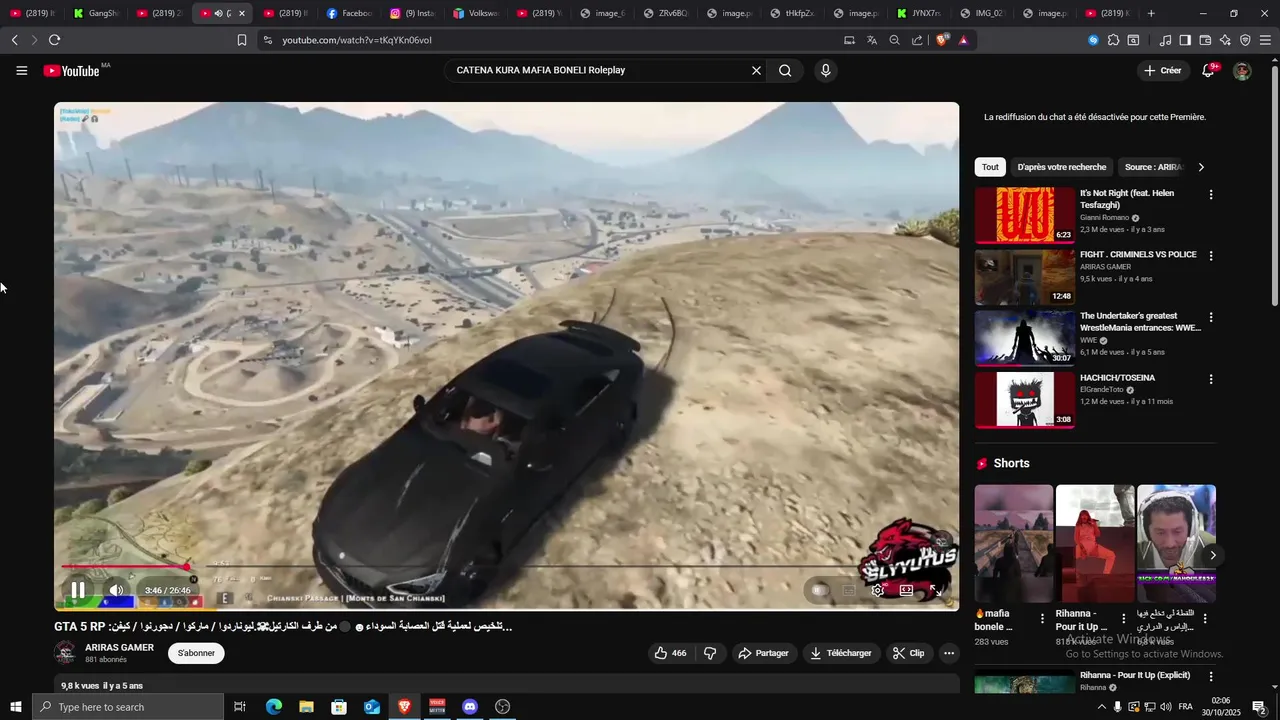Subscribe with the S'abonner button

coord(196,653)
